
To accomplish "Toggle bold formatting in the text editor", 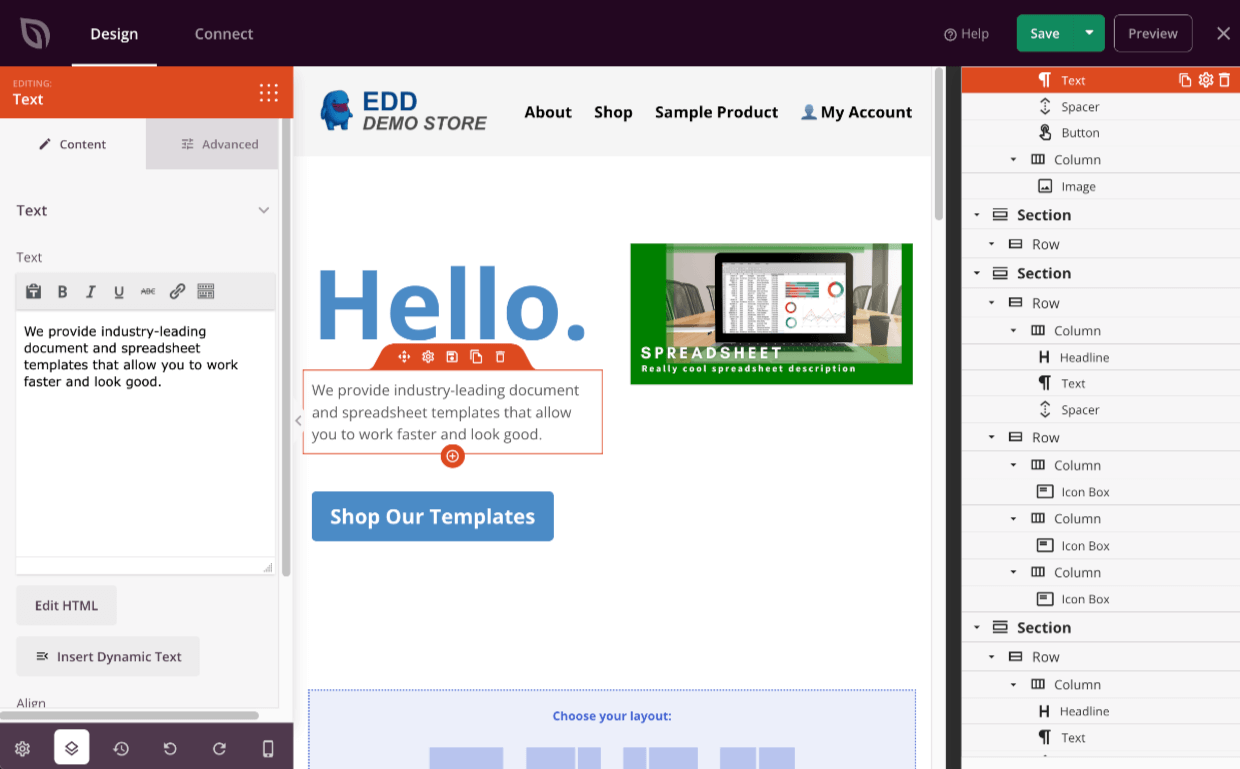I will 62,291.
